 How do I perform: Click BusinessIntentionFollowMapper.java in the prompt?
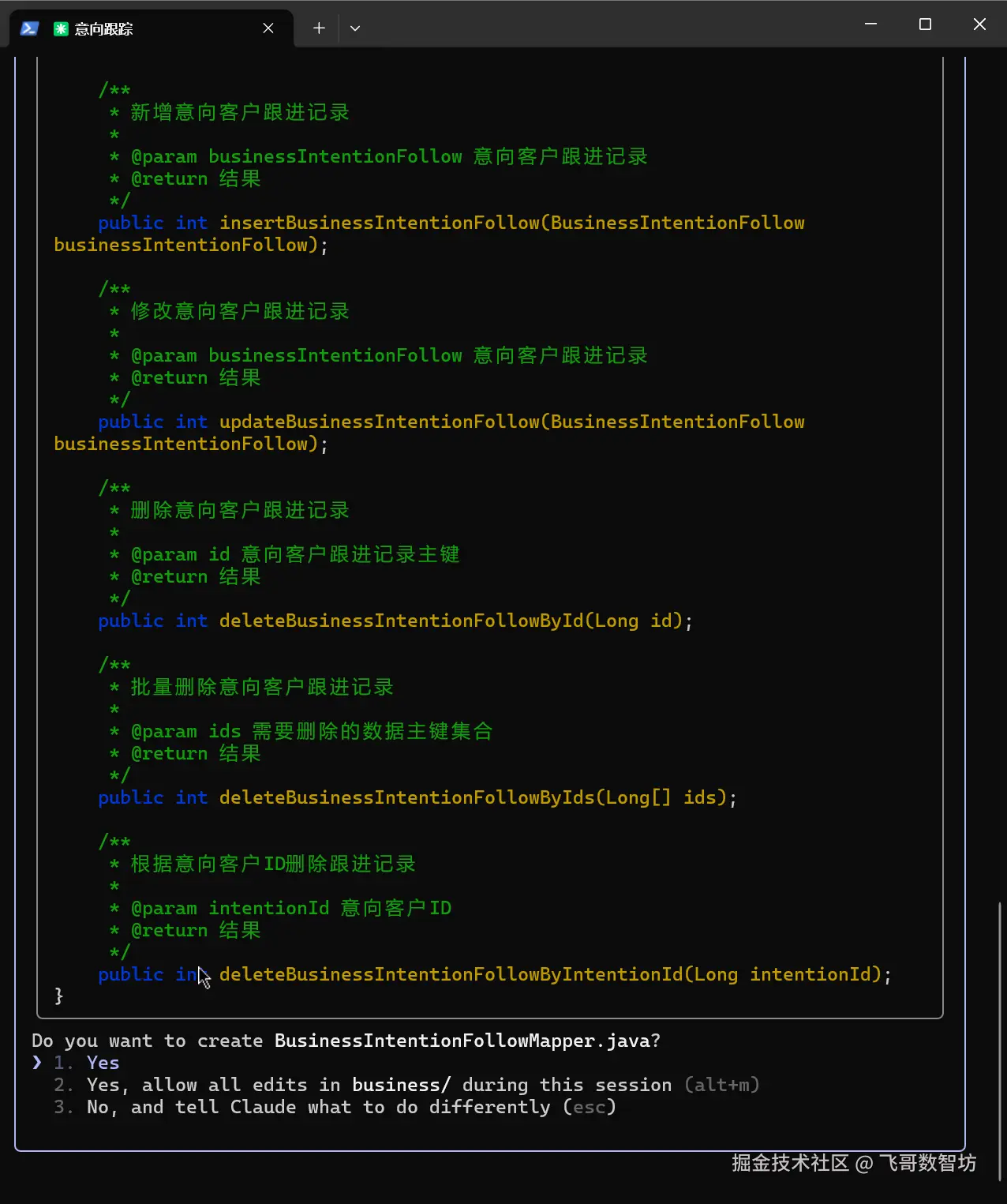[x=462, y=1041]
